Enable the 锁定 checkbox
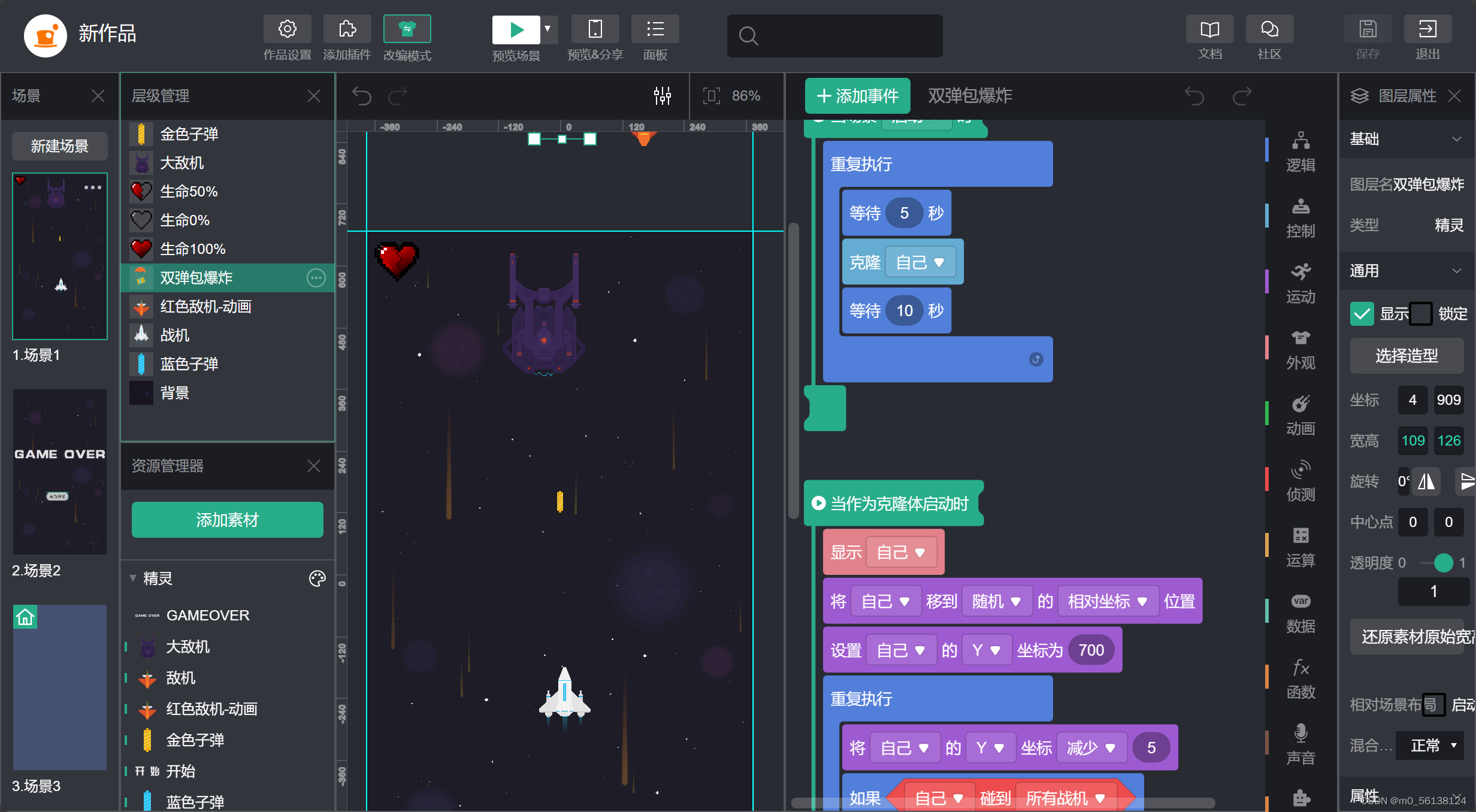Viewport: 1476px width, 812px height. point(1421,314)
